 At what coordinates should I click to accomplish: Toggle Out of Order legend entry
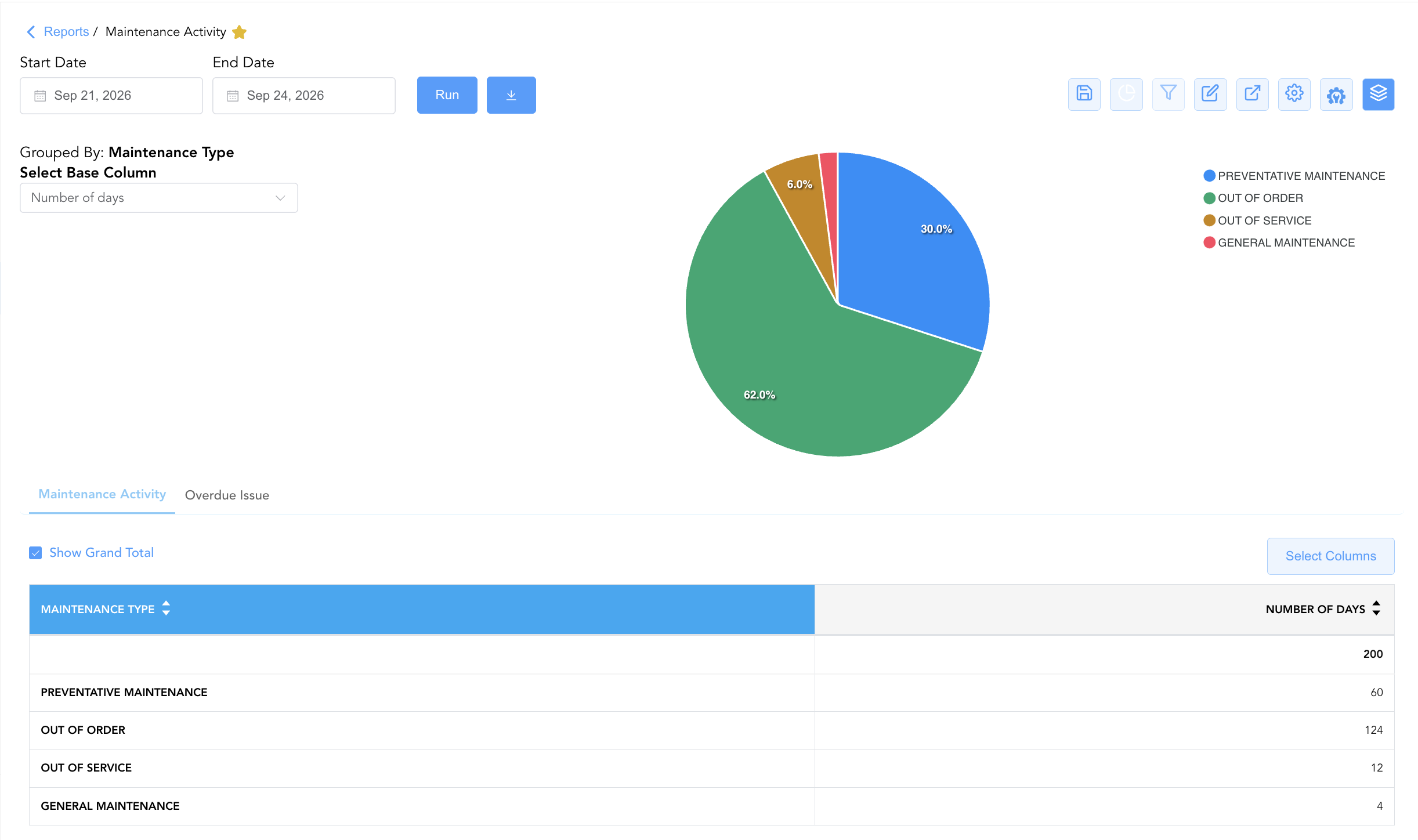point(1253,198)
